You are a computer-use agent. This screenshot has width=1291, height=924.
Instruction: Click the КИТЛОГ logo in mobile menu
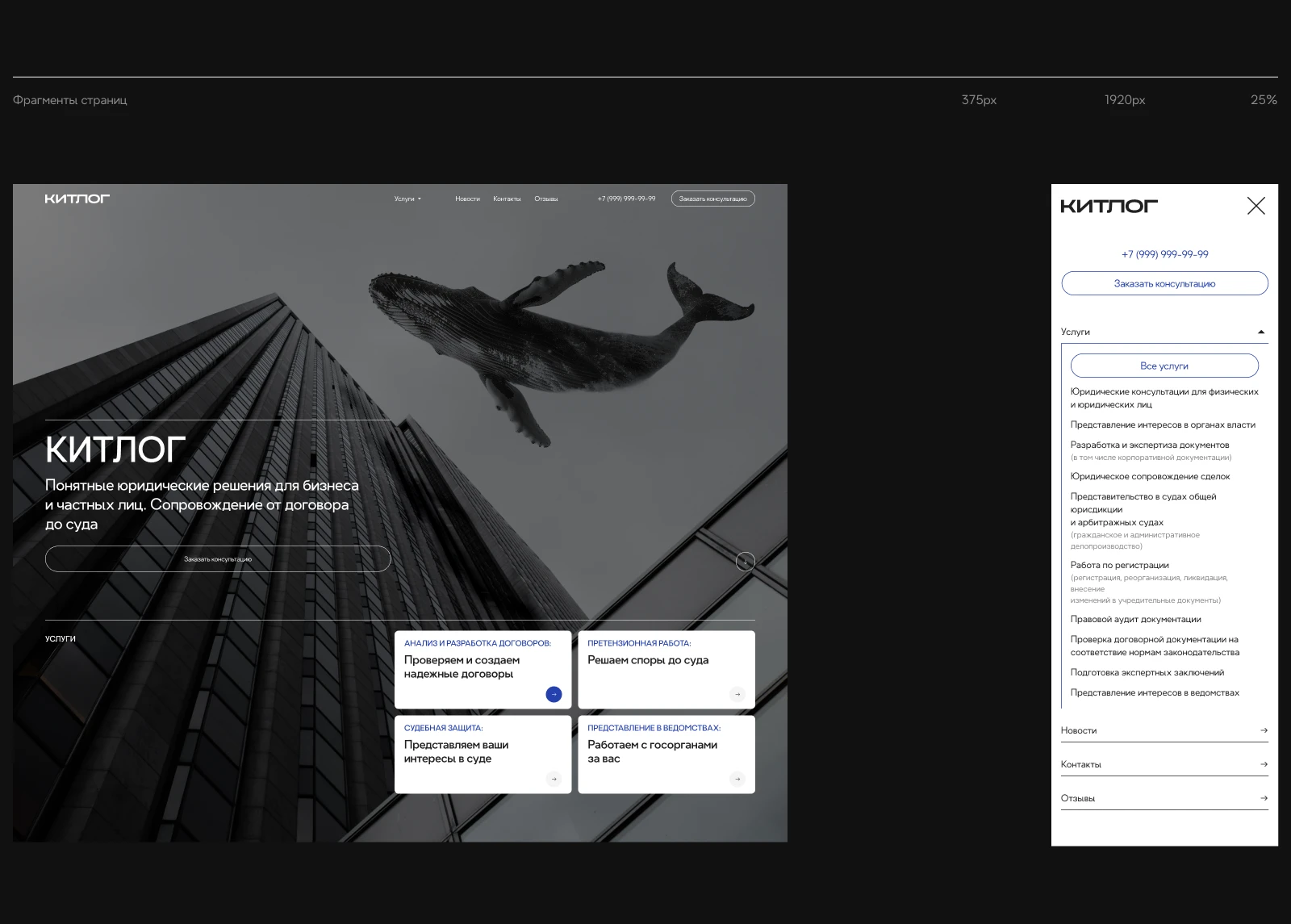click(x=1109, y=207)
